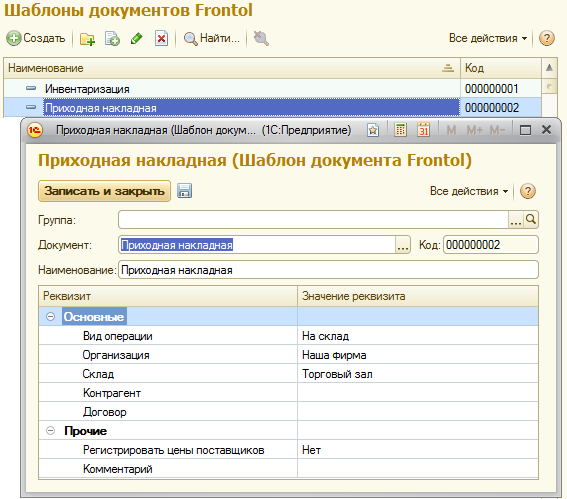The image size is (567, 499).
Task: Click the cancel search icon
Action: pos(261,38)
